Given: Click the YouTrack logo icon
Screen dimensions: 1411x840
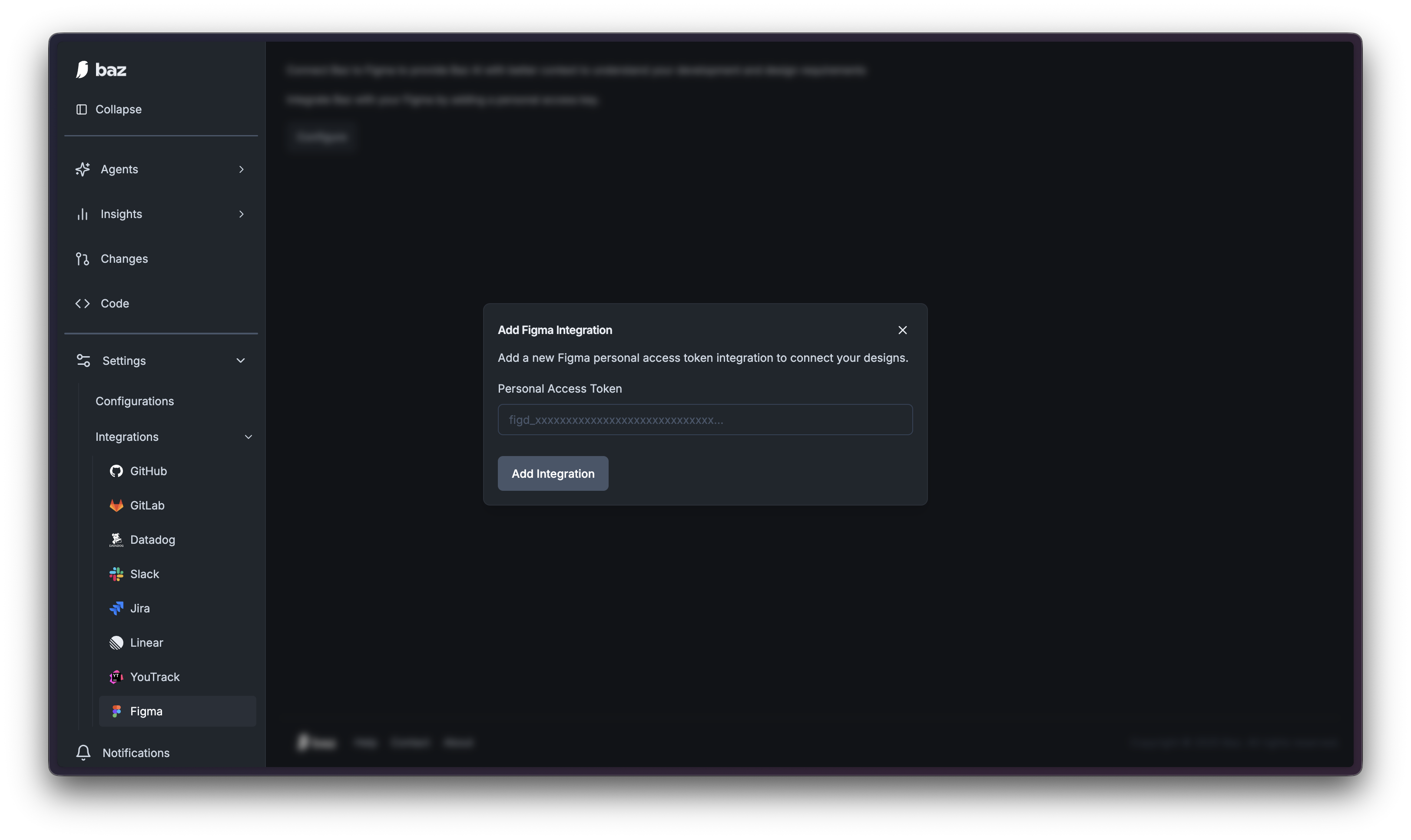Looking at the screenshot, I should tap(116, 677).
